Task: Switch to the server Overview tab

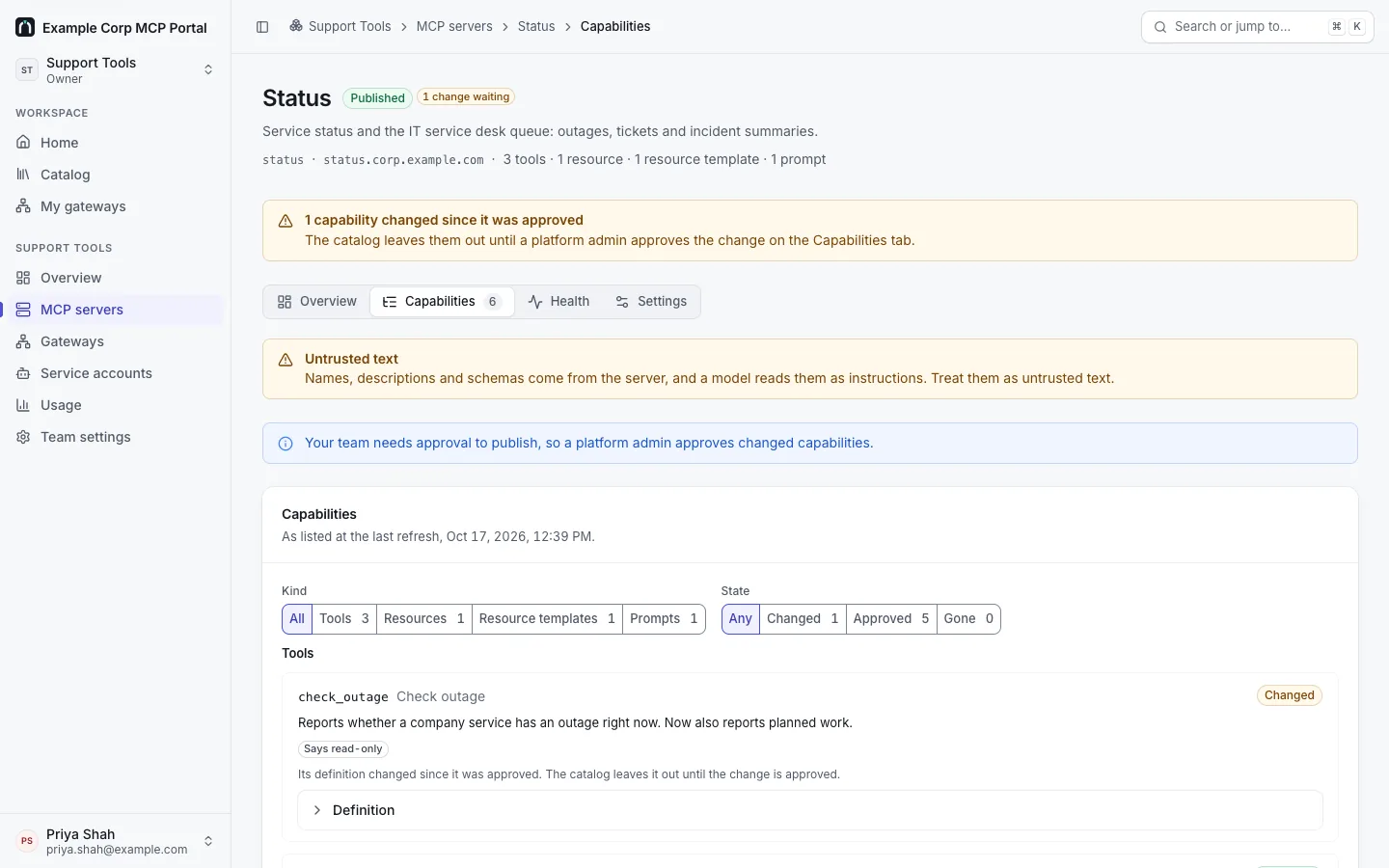Action: pyautogui.click(x=316, y=302)
